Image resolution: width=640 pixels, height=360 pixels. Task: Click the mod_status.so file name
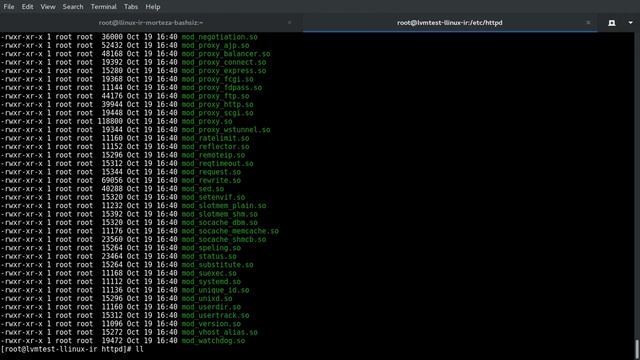click(209, 256)
